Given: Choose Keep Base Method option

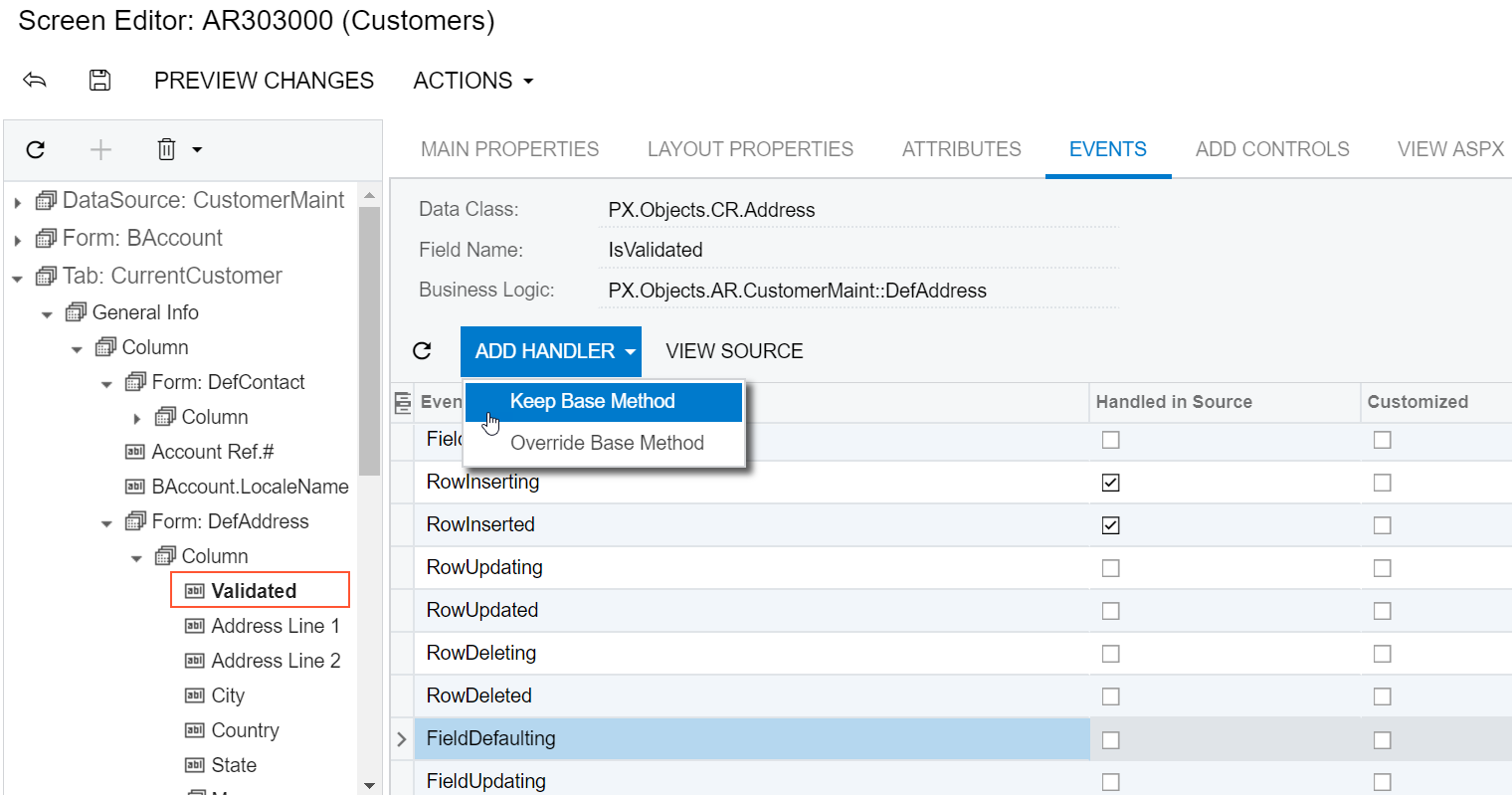Looking at the screenshot, I should point(592,401).
